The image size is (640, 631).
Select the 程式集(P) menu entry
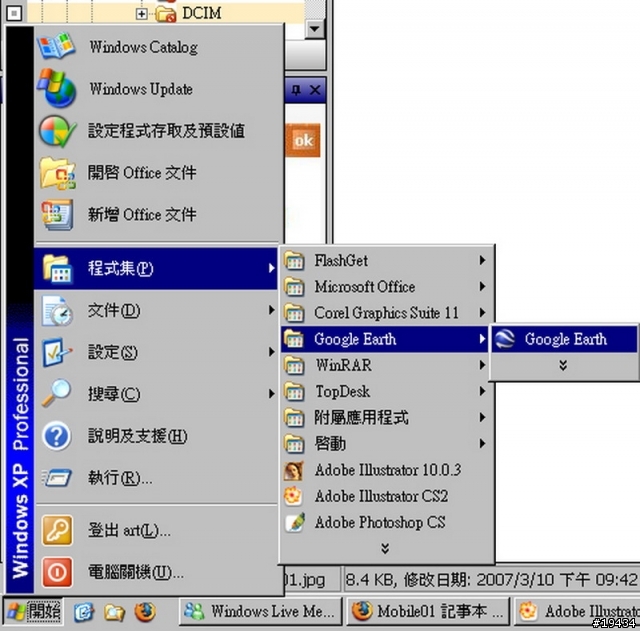[x=156, y=269]
